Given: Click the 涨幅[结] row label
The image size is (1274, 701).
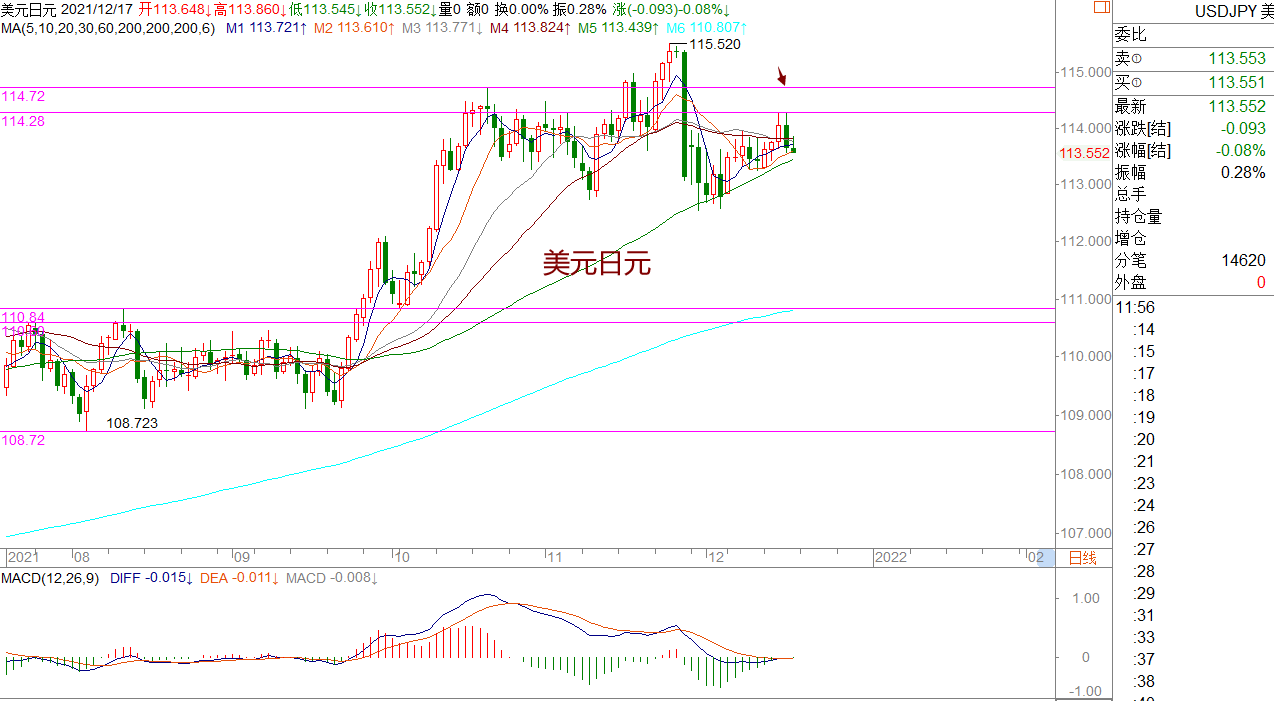Looking at the screenshot, I should tap(1143, 151).
